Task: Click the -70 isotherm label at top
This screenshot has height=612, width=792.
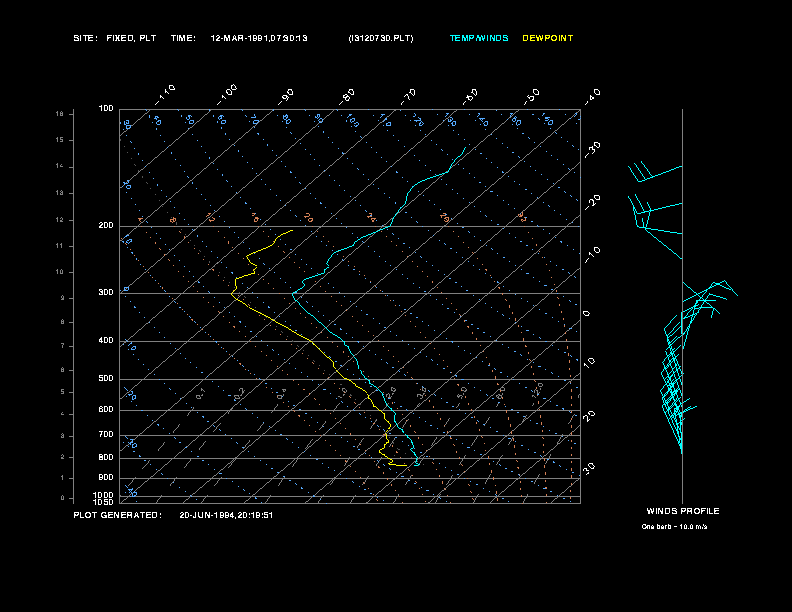Action: (x=408, y=97)
